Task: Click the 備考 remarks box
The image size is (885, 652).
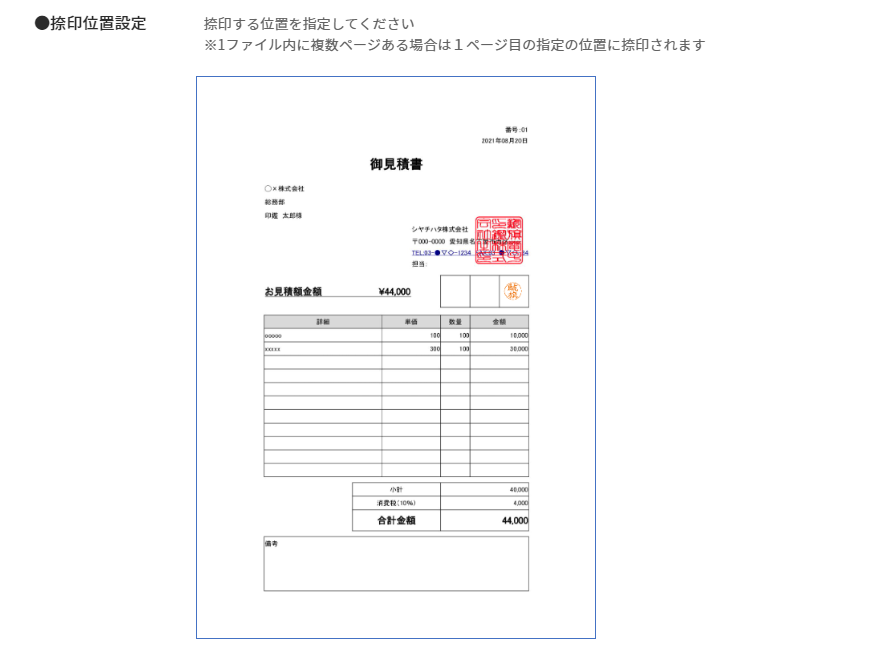Action: [396, 564]
